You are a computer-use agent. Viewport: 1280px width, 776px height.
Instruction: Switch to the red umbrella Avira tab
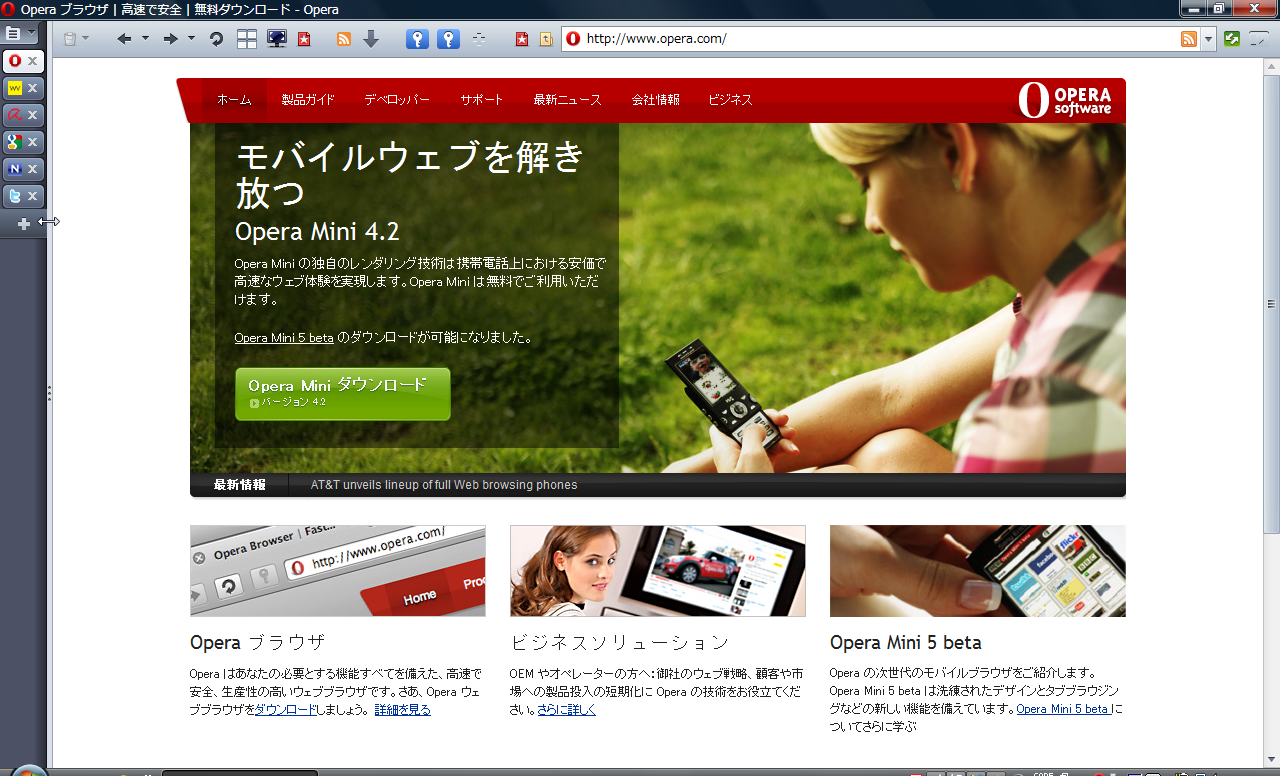tap(15, 115)
